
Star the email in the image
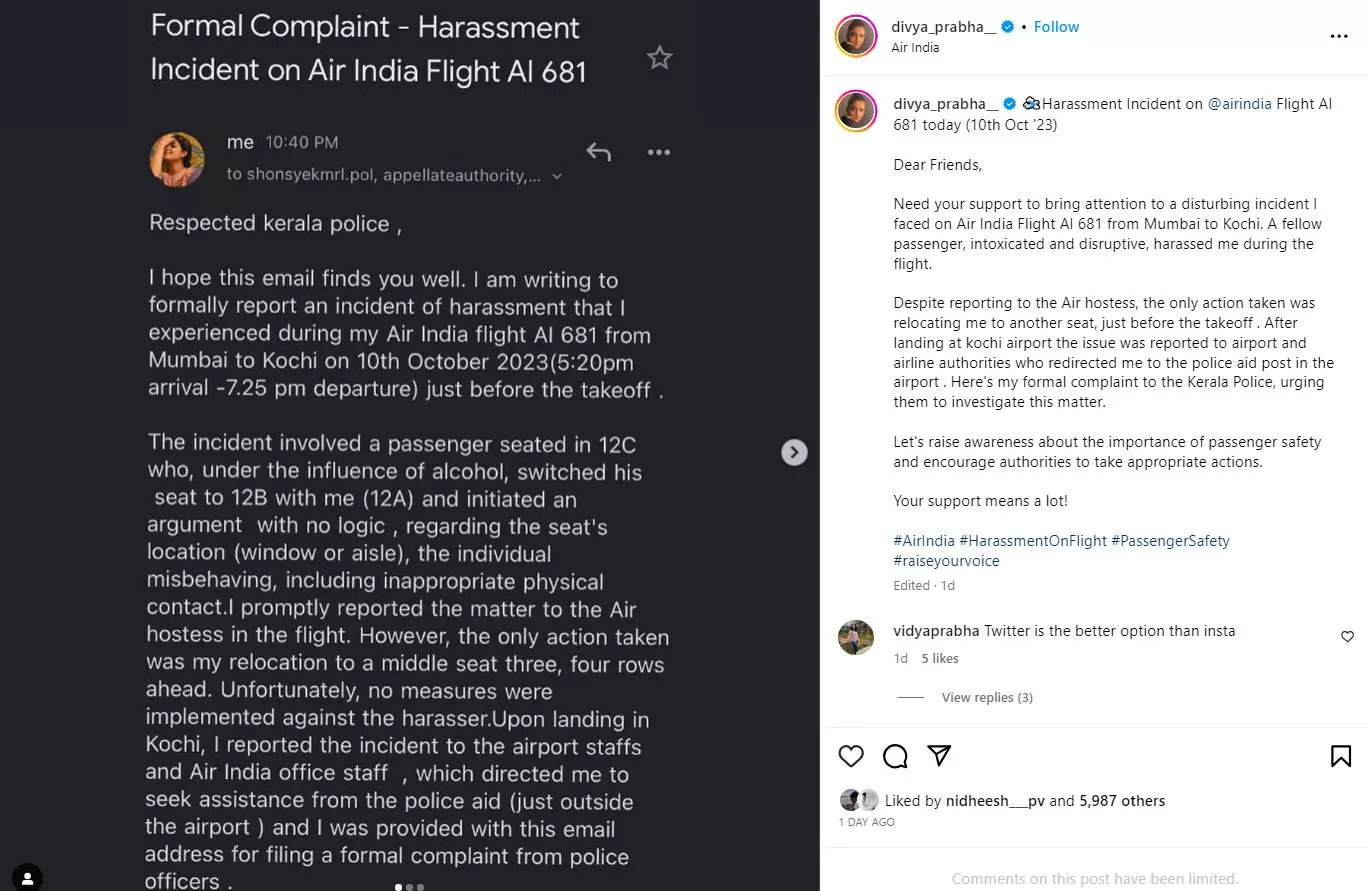659,58
